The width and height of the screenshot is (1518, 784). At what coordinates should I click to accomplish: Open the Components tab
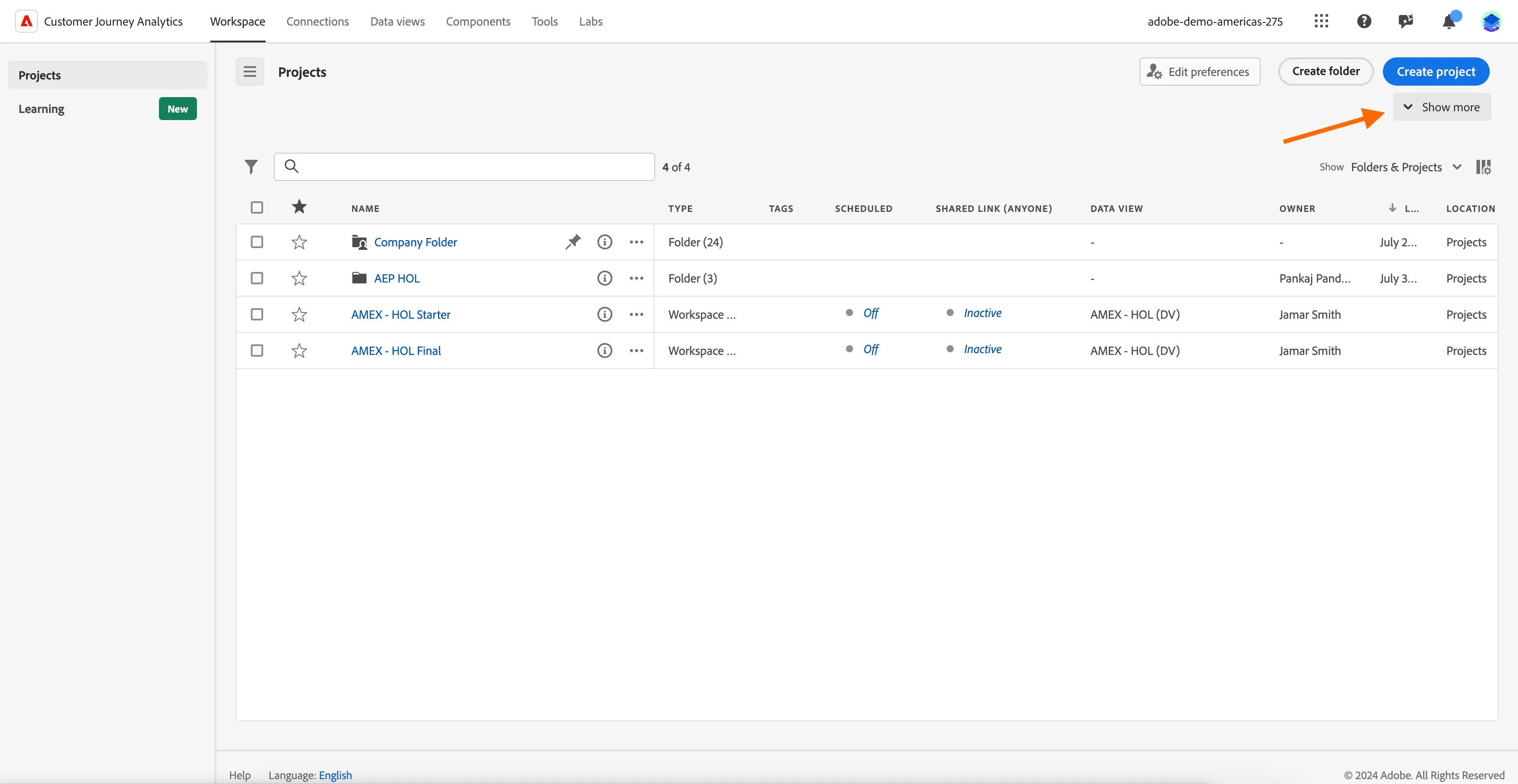[478, 22]
